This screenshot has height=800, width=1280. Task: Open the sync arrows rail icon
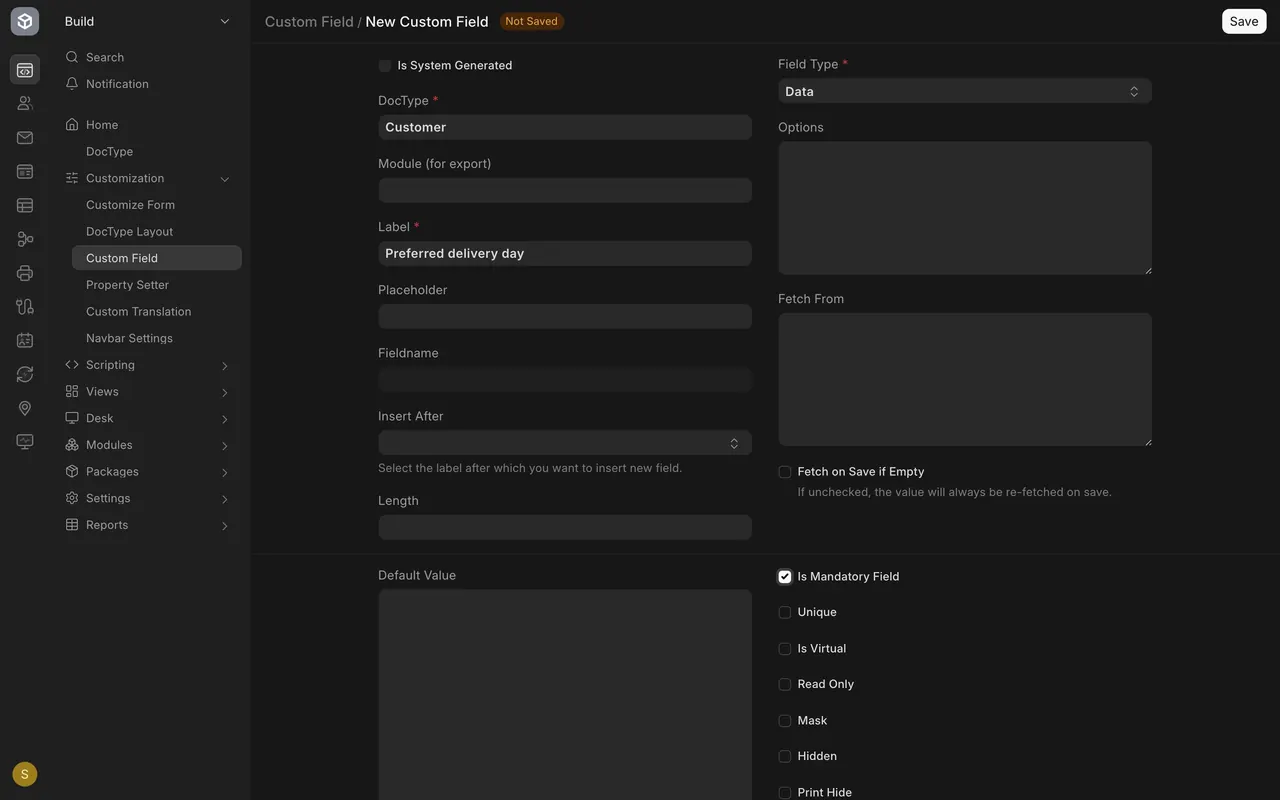click(x=25, y=374)
